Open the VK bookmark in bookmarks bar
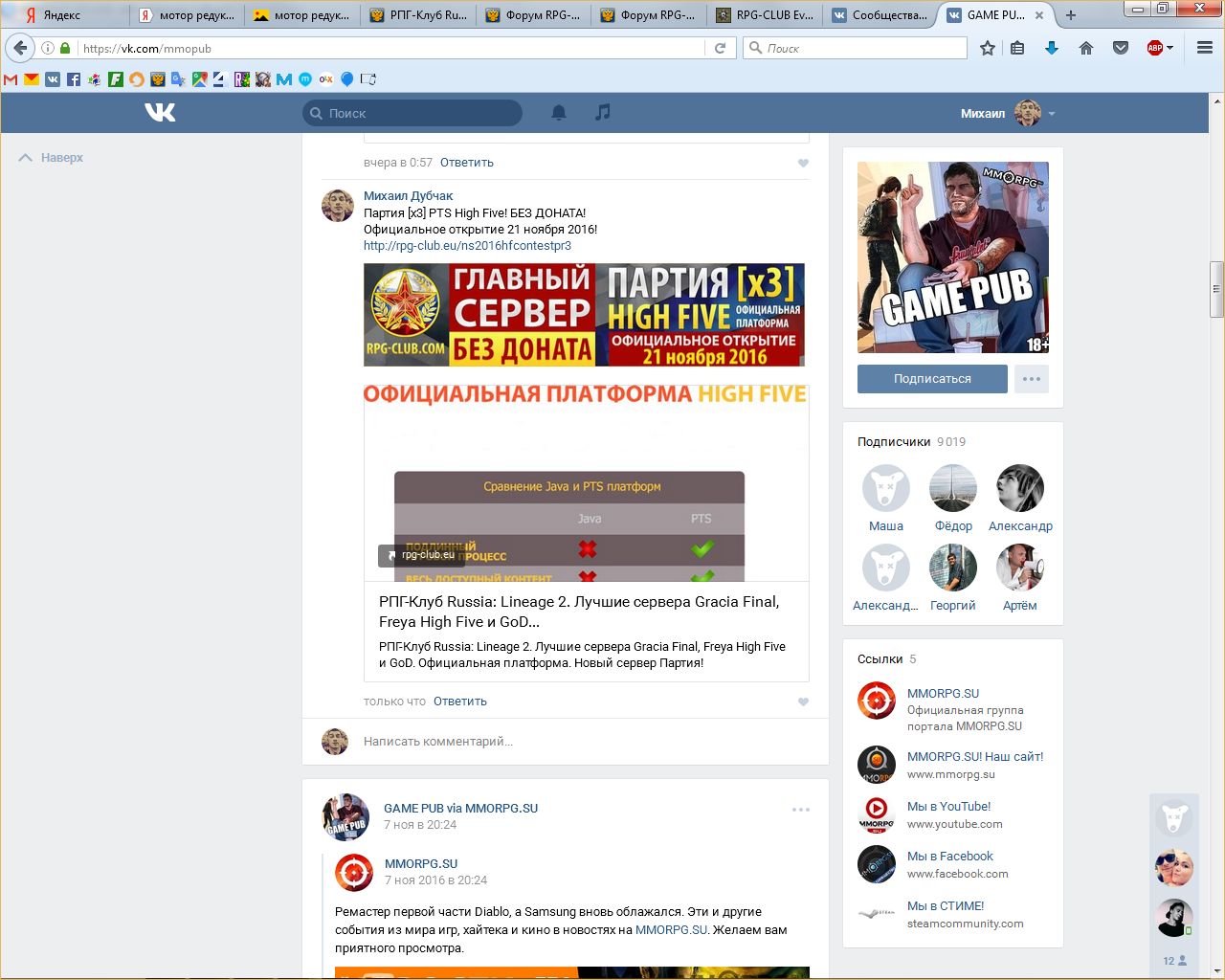This screenshot has height=980, width=1225. (x=53, y=79)
